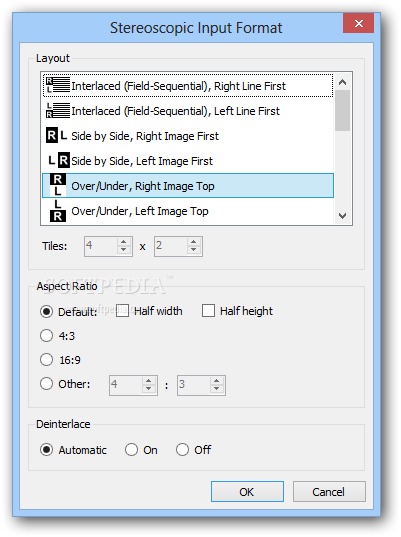Pick 'Over/Under, Right Image Top' text
Image resolution: width=401 pixels, height=537 pixels.
point(143,186)
